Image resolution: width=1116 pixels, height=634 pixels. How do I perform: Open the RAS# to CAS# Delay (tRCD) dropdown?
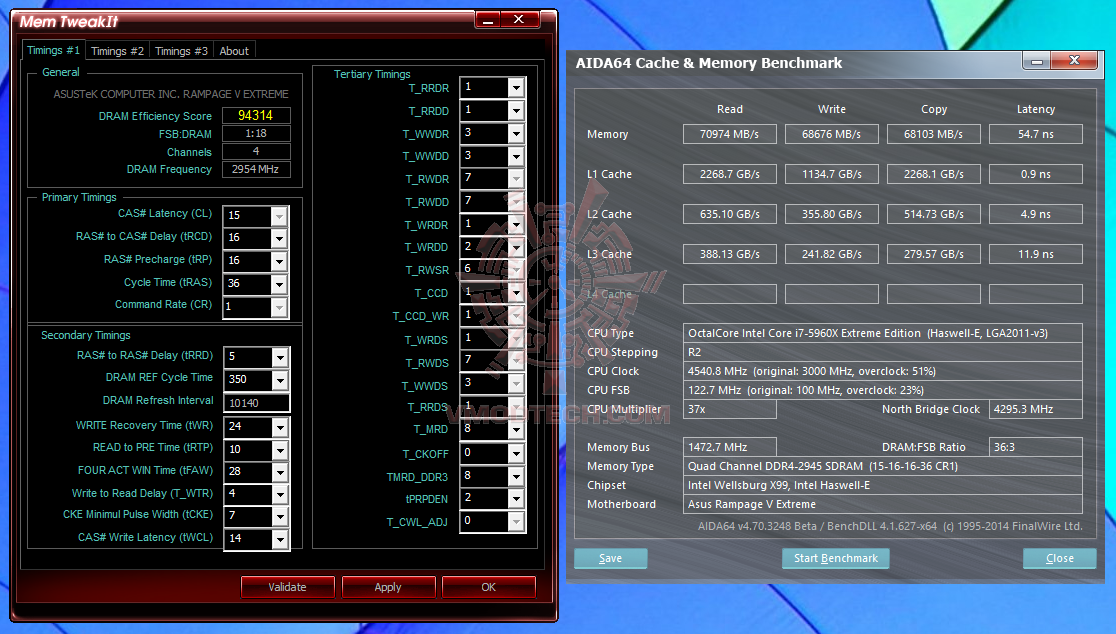pyautogui.click(x=279, y=238)
